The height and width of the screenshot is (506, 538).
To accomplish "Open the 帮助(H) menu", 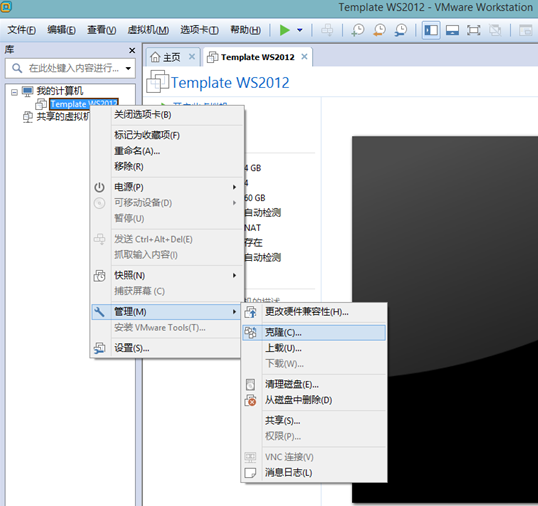I will click(x=246, y=30).
